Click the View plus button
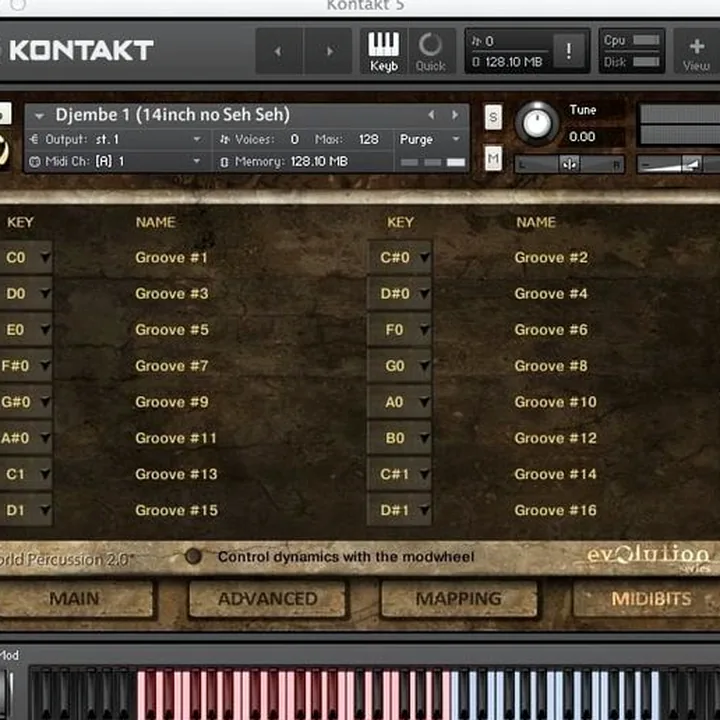 click(x=697, y=51)
